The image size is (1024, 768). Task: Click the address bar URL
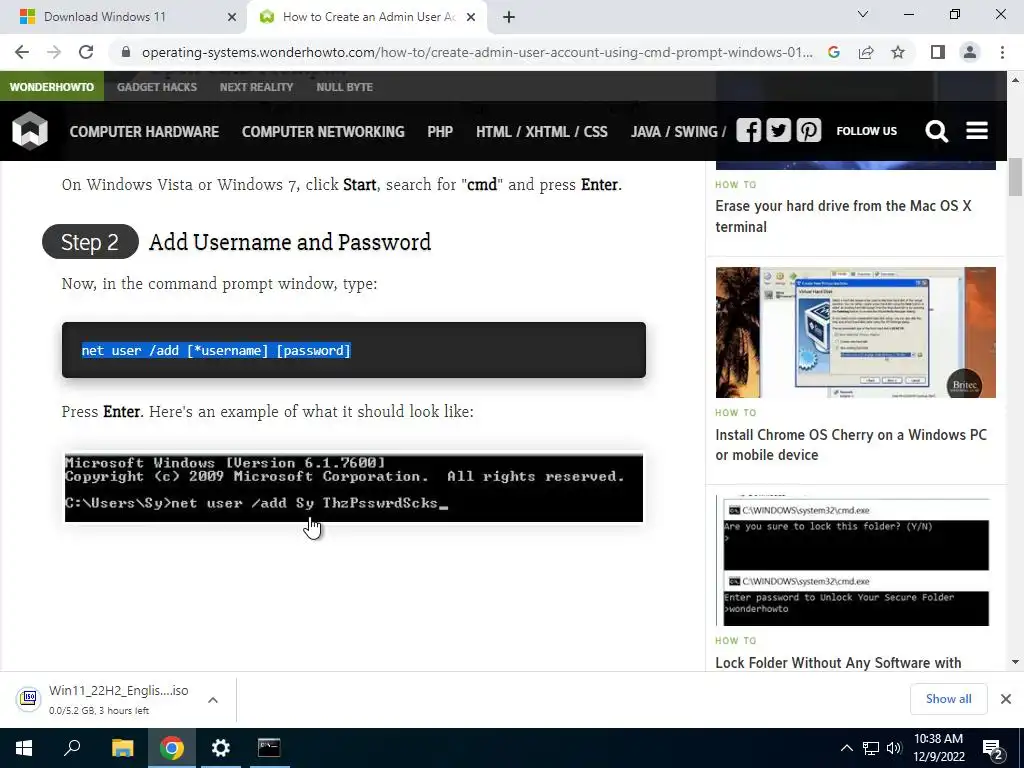477,52
